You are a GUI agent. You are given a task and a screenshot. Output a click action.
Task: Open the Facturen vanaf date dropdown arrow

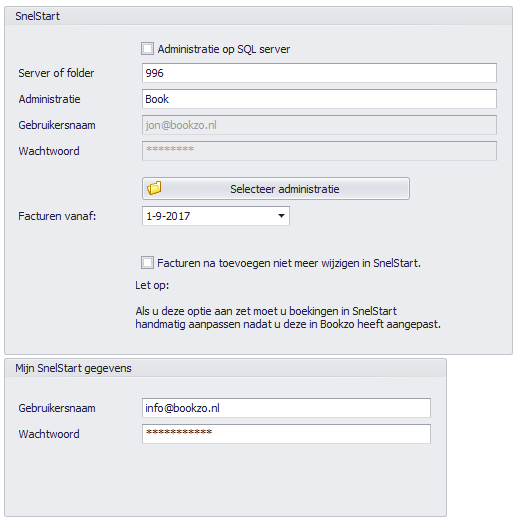(281, 216)
